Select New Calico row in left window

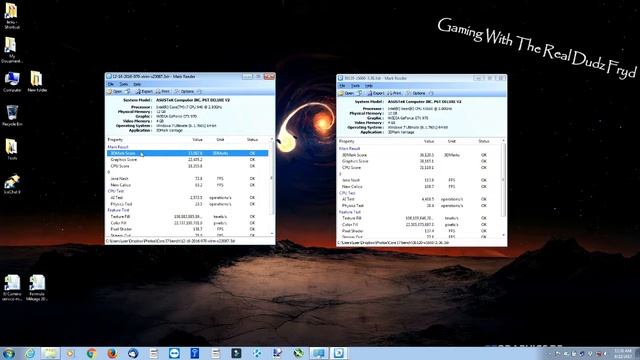coord(187,185)
